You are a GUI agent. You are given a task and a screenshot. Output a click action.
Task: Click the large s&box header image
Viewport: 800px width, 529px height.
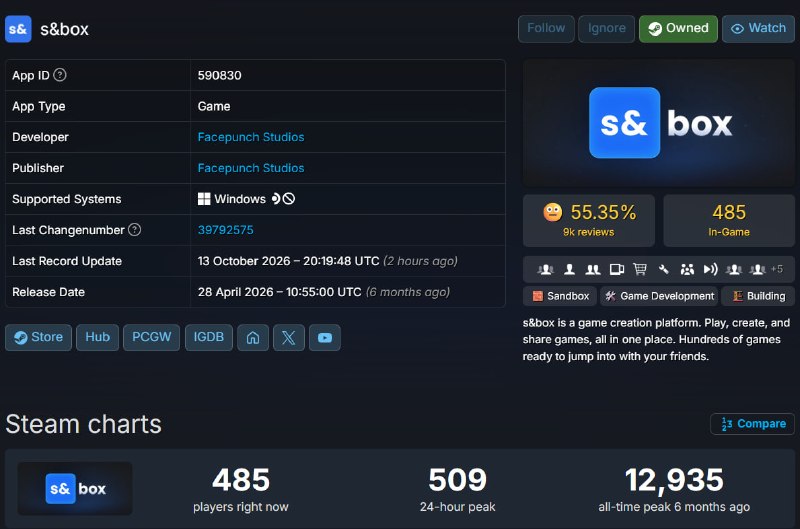click(x=659, y=123)
